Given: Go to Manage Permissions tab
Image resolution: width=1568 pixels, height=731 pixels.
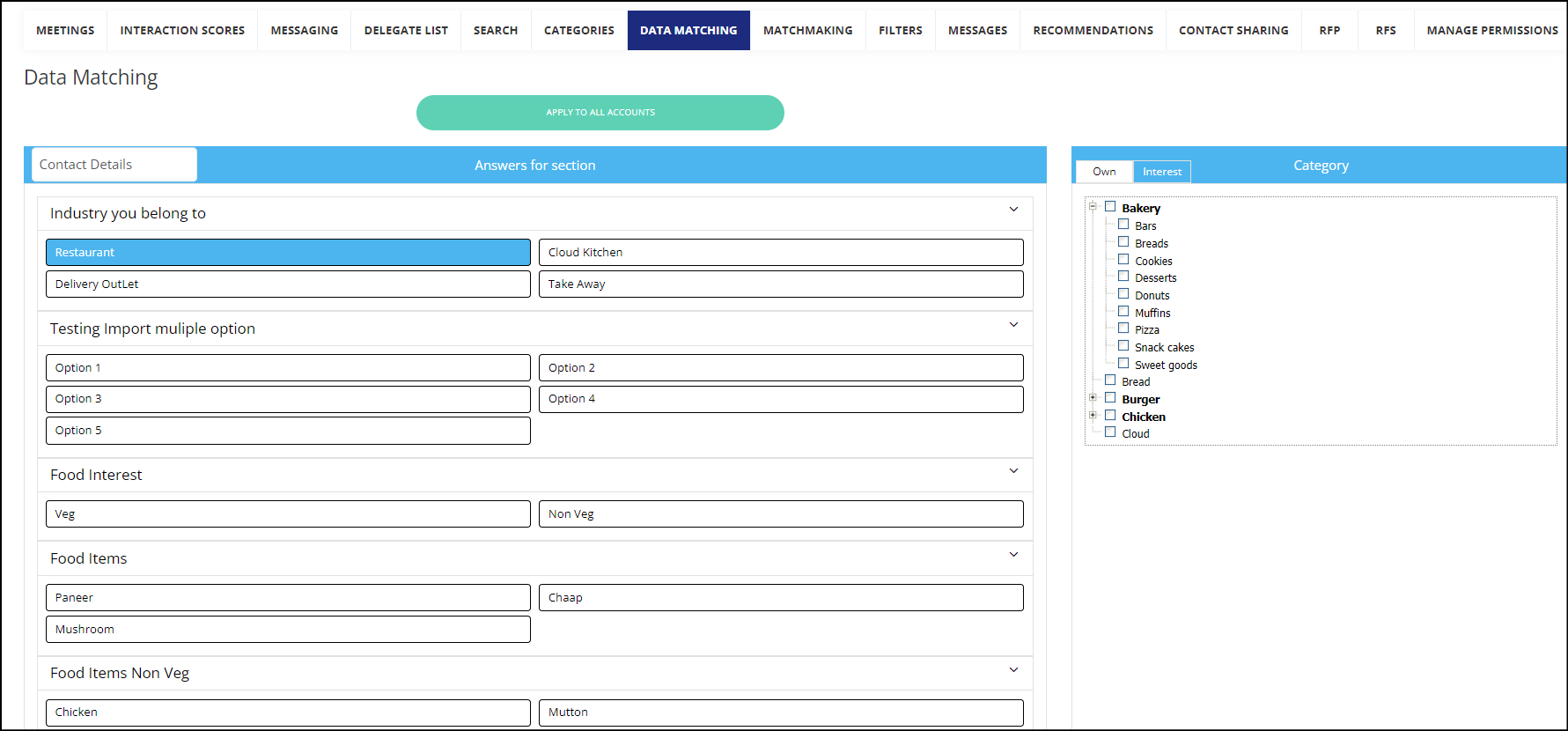Looking at the screenshot, I should 1491,30.
